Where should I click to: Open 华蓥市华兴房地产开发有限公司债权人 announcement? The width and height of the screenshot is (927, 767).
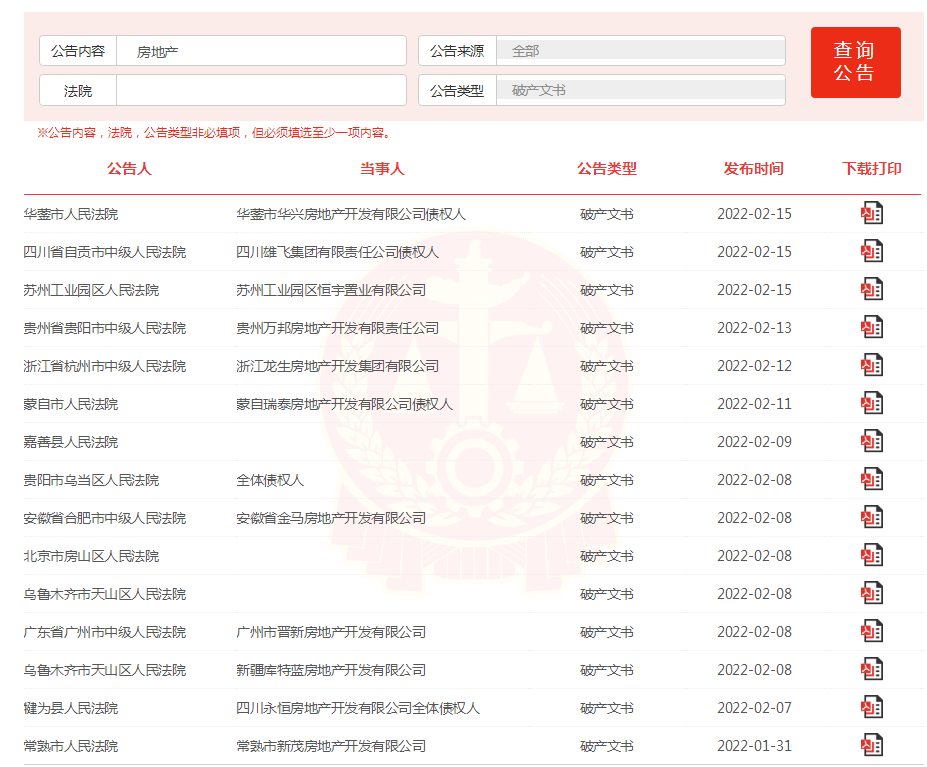coord(351,214)
